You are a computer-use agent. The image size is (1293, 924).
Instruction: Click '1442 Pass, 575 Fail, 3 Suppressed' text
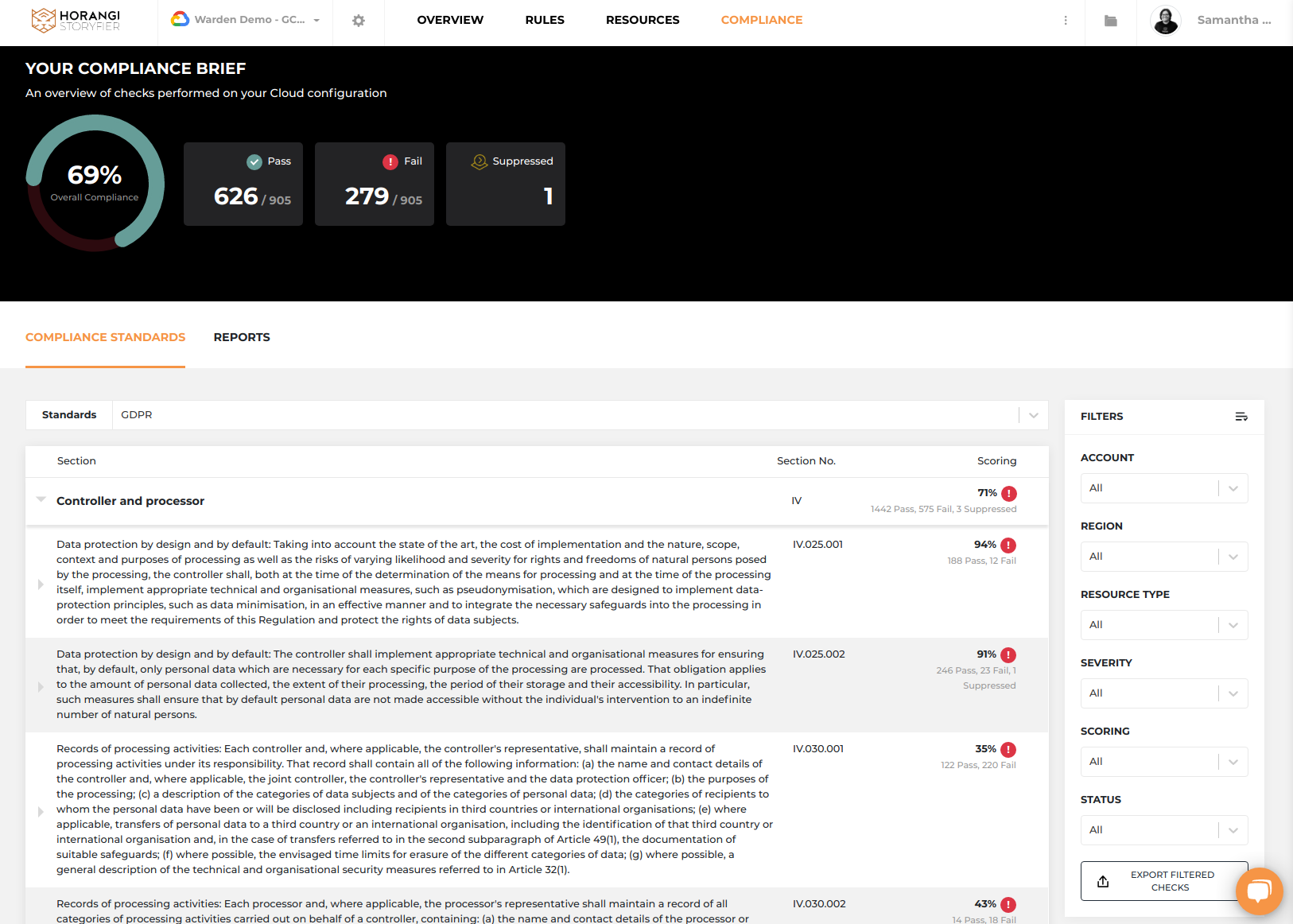943,510
